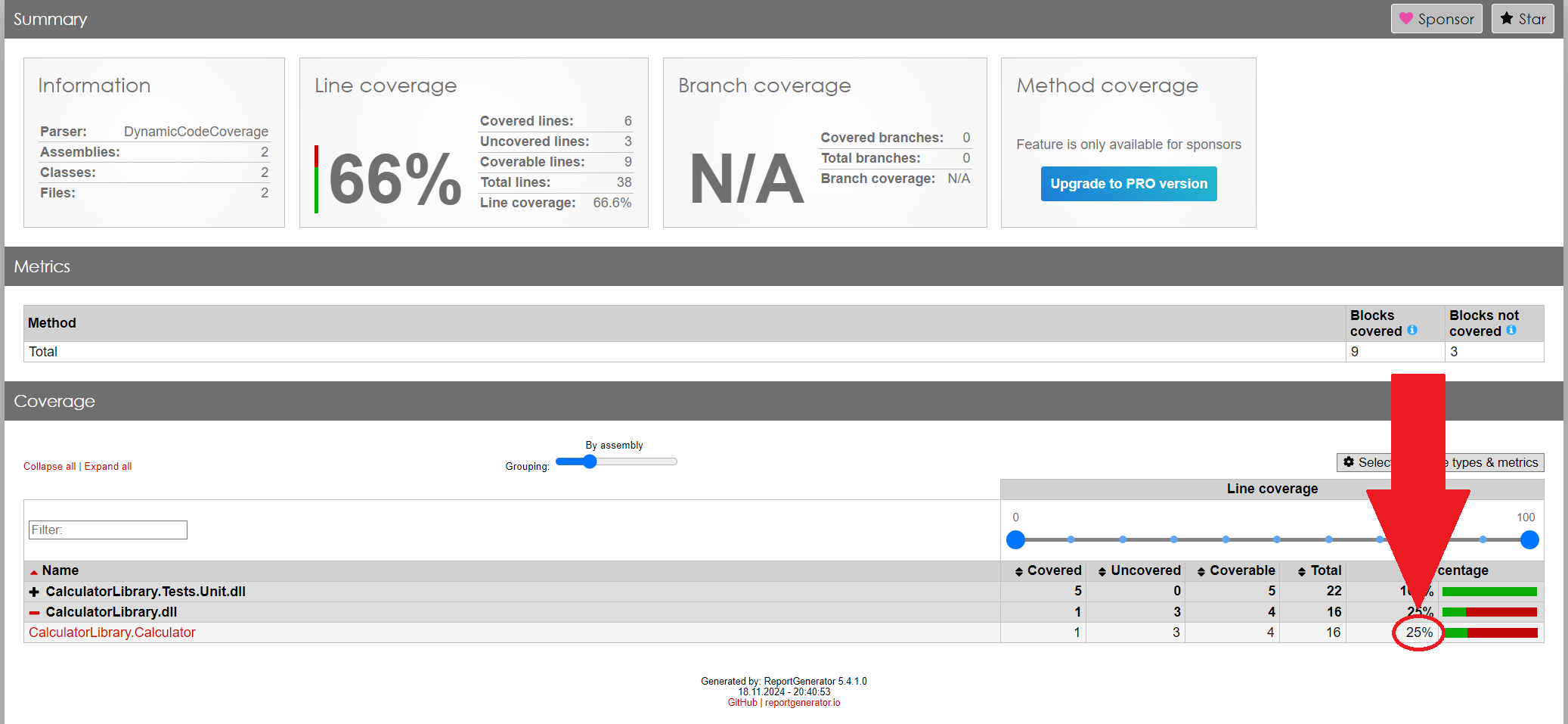Screen dimensions: 1568x724
Task: Sort by the Covered column arrows
Action: pyautogui.click(x=1019, y=571)
